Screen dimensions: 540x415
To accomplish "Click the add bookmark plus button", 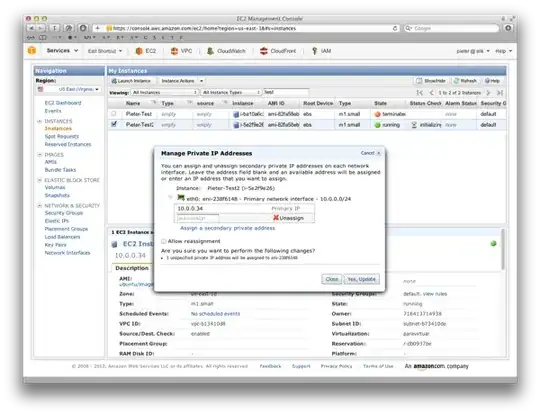I will click(97, 28).
